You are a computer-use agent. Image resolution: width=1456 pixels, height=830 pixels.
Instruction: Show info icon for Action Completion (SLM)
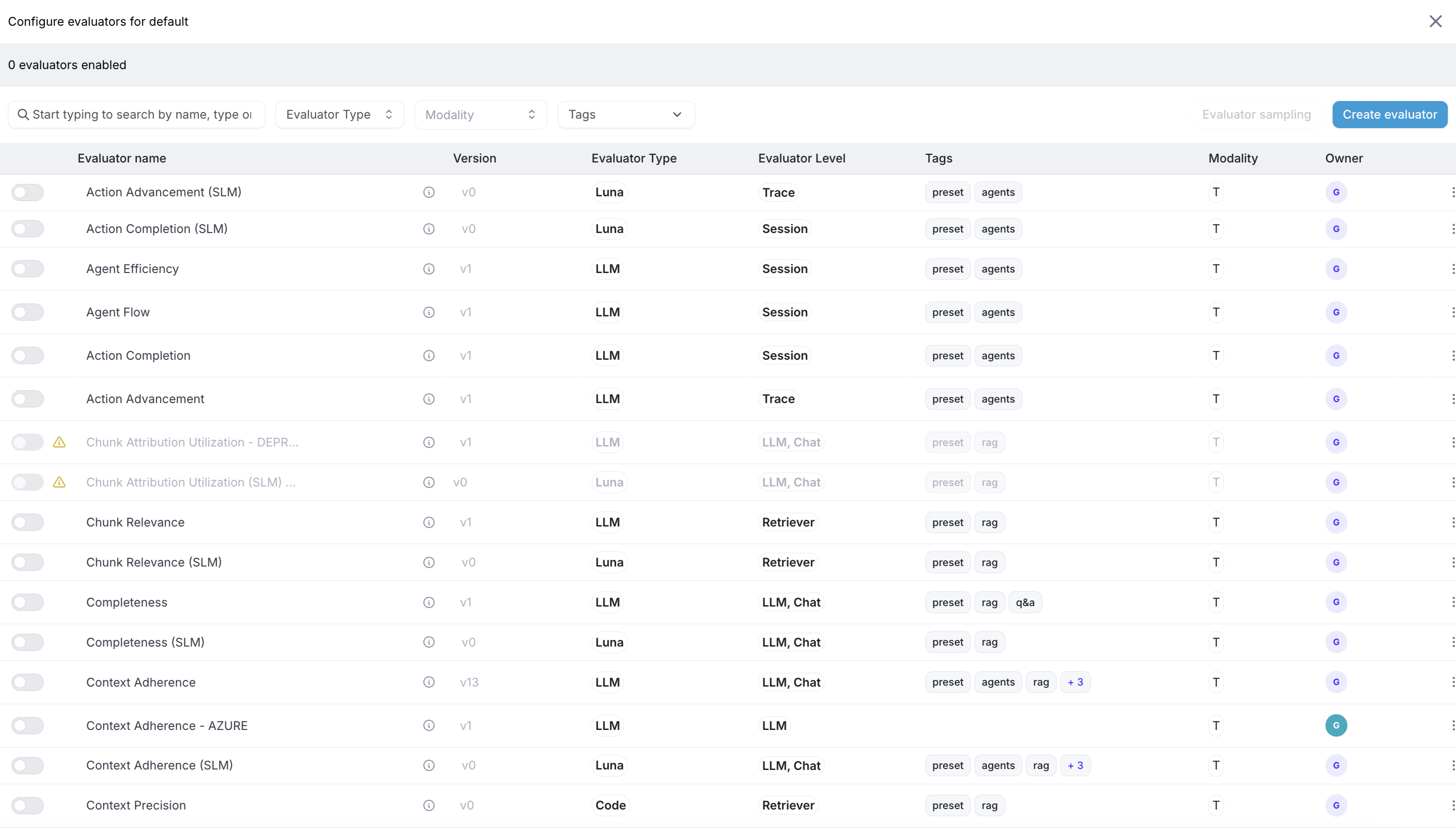(x=428, y=229)
